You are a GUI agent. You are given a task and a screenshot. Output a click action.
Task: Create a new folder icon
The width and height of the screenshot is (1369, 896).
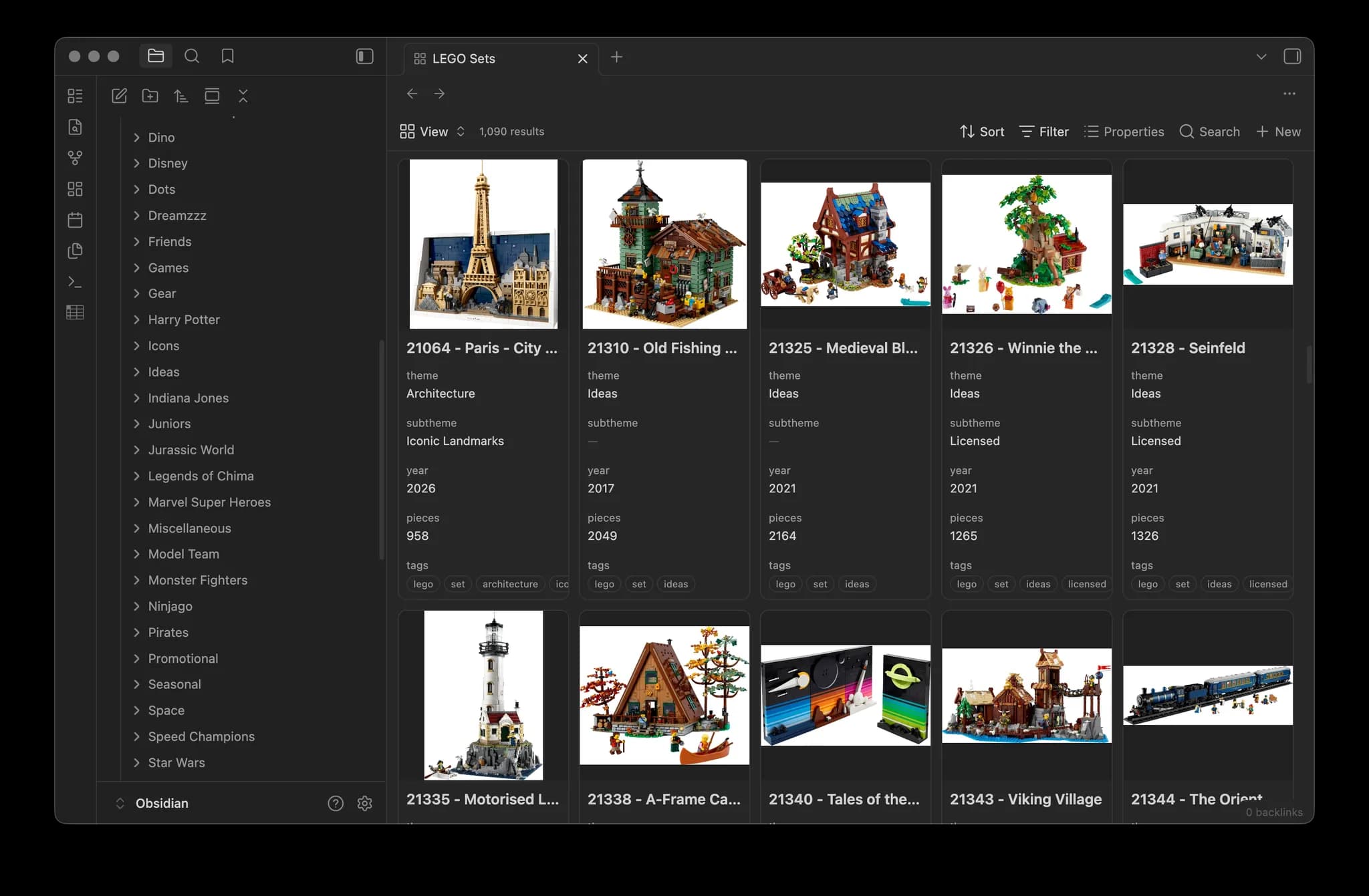click(150, 96)
